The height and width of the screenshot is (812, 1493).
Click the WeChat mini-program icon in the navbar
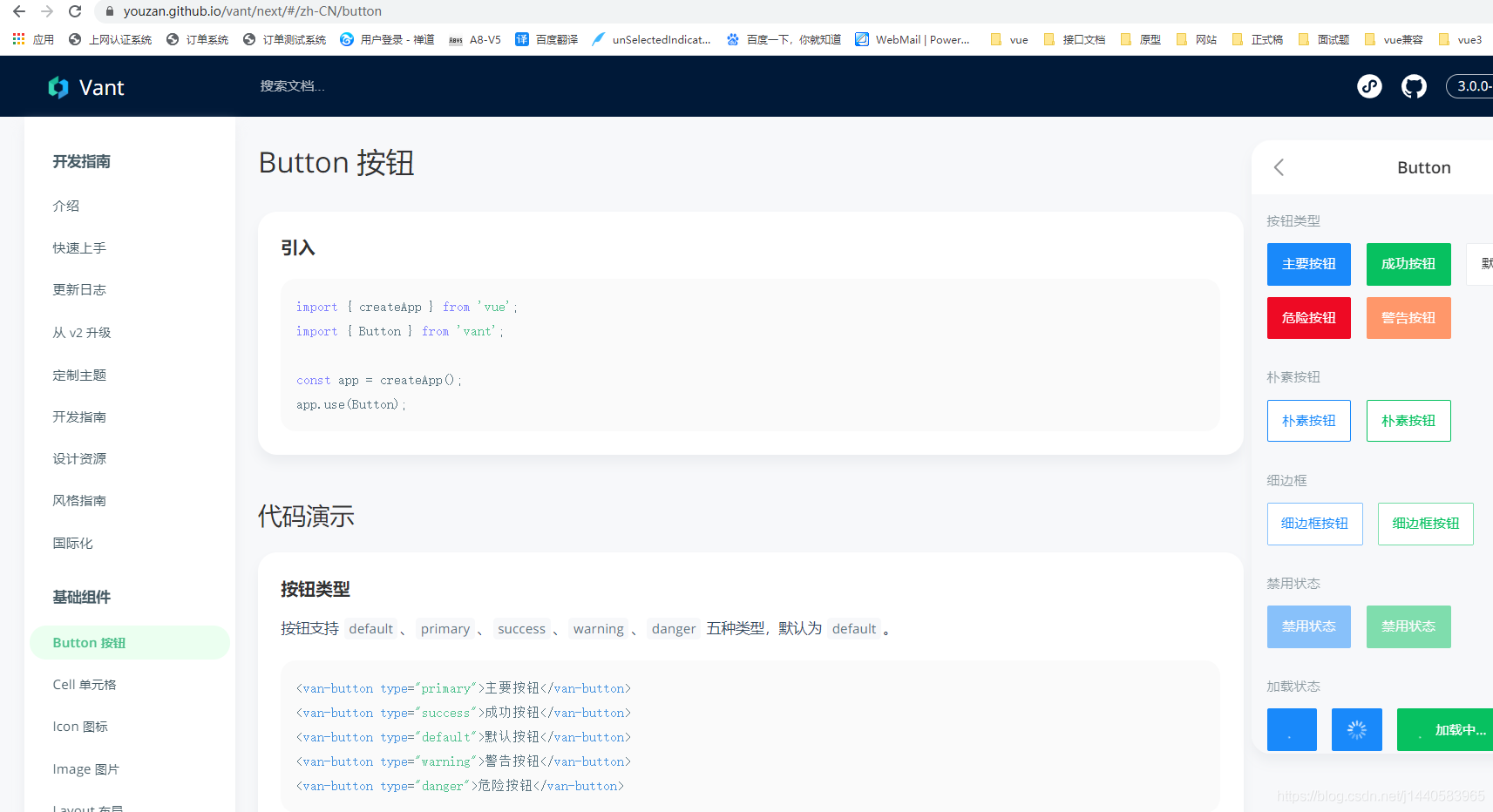[1369, 86]
